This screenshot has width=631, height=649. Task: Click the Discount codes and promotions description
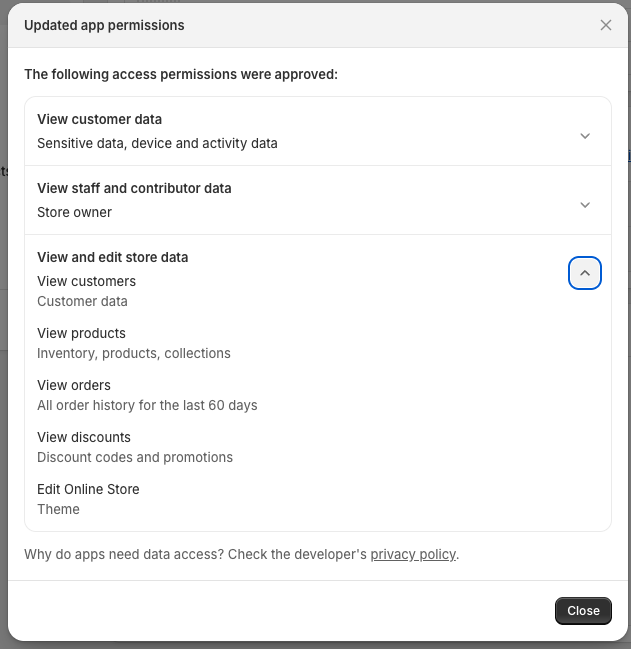[135, 457]
